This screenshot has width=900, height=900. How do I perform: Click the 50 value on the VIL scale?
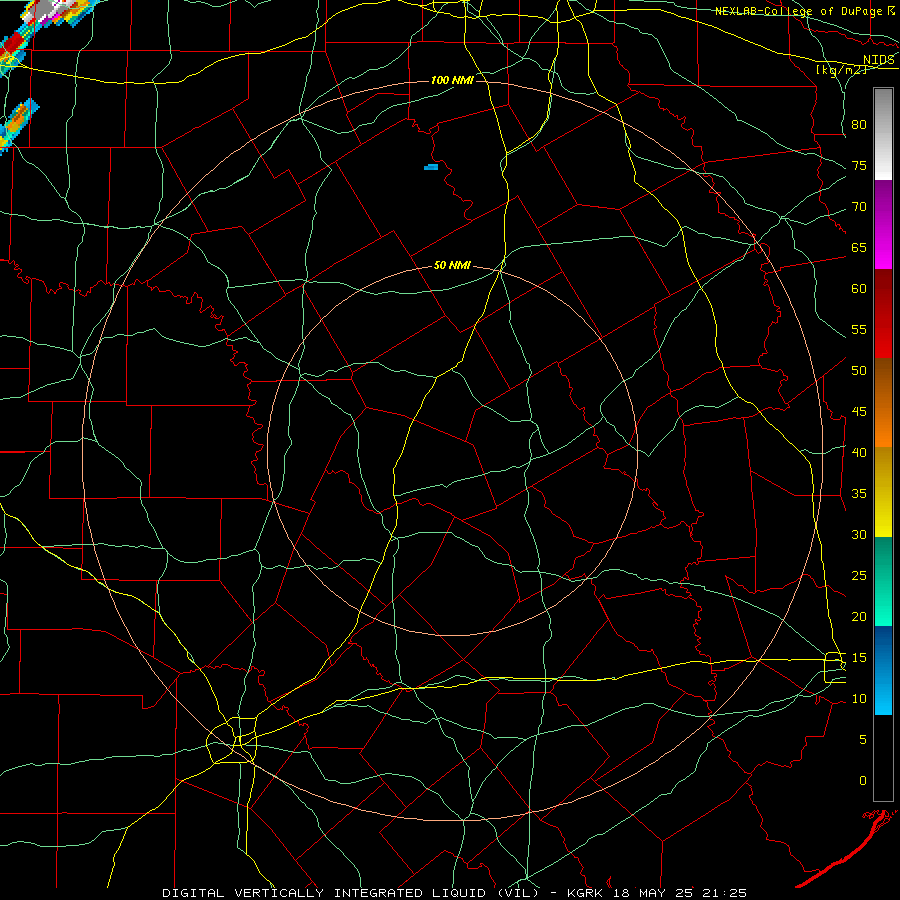(x=859, y=370)
